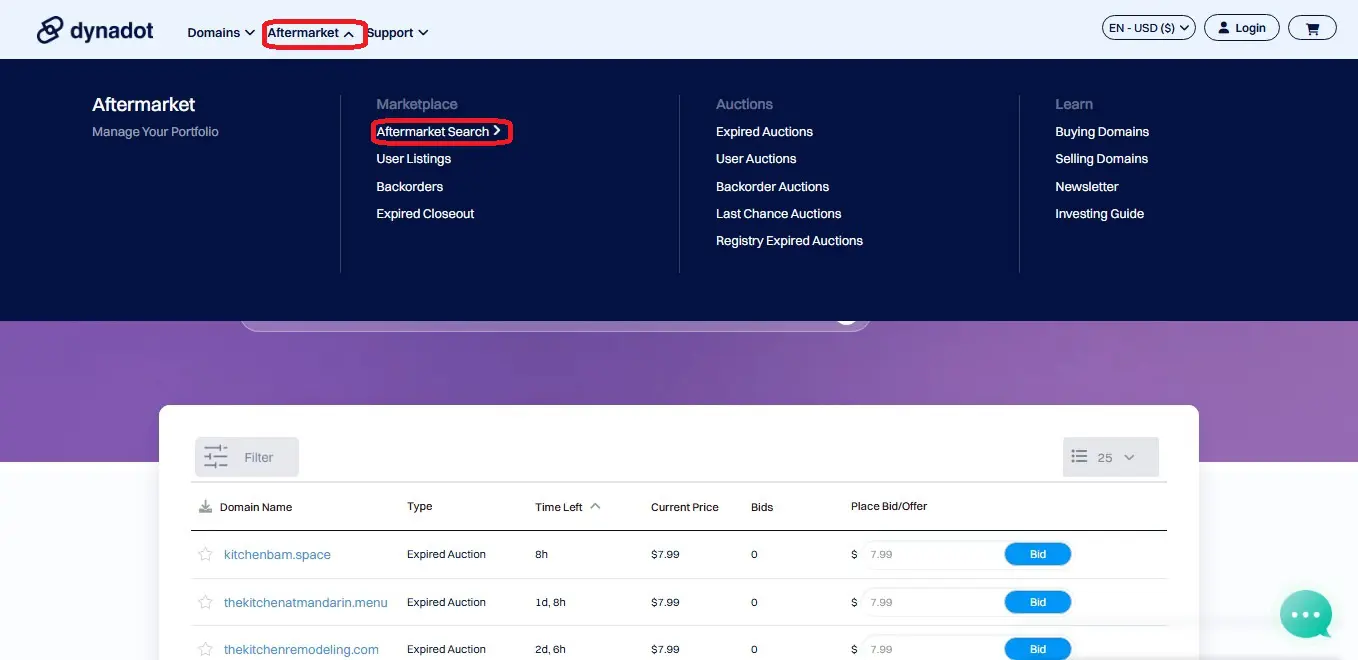Viewport: 1358px width, 660px height.
Task: Click the chat support bubble icon
Action: tap(1306, 614)
